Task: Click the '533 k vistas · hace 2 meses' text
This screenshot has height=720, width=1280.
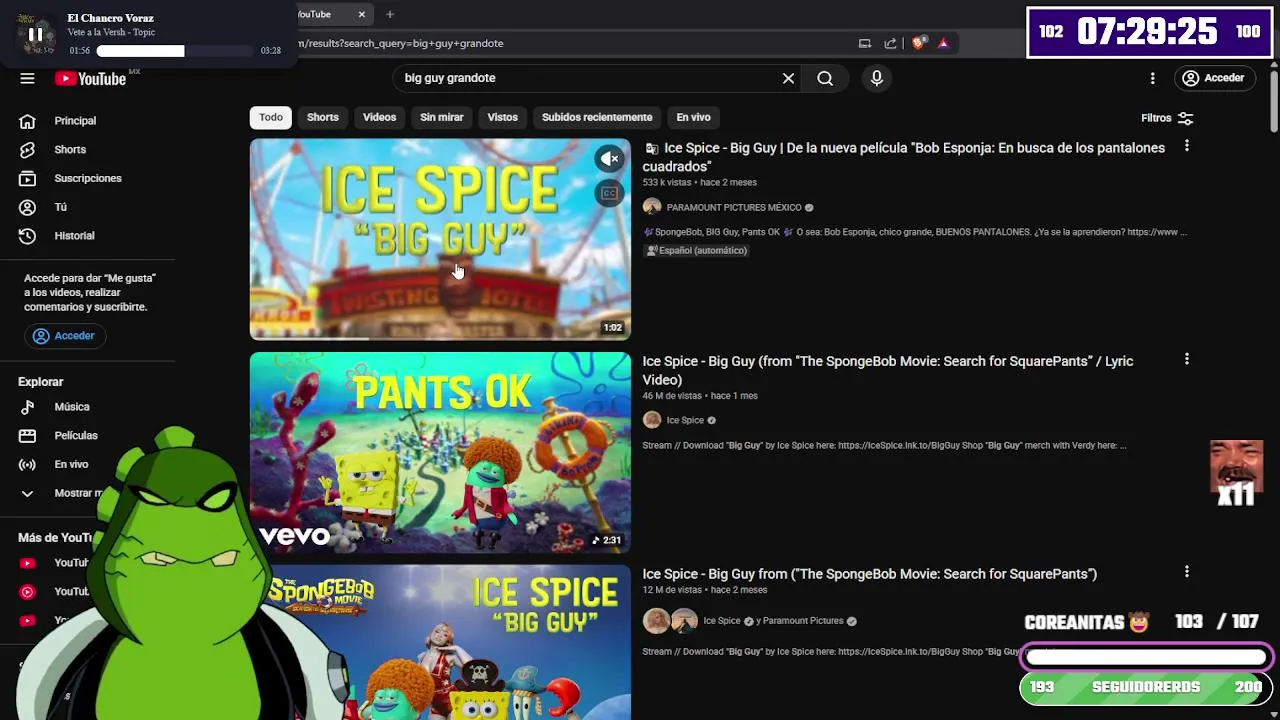Action: pyautogui.click(x=699, y=183)
